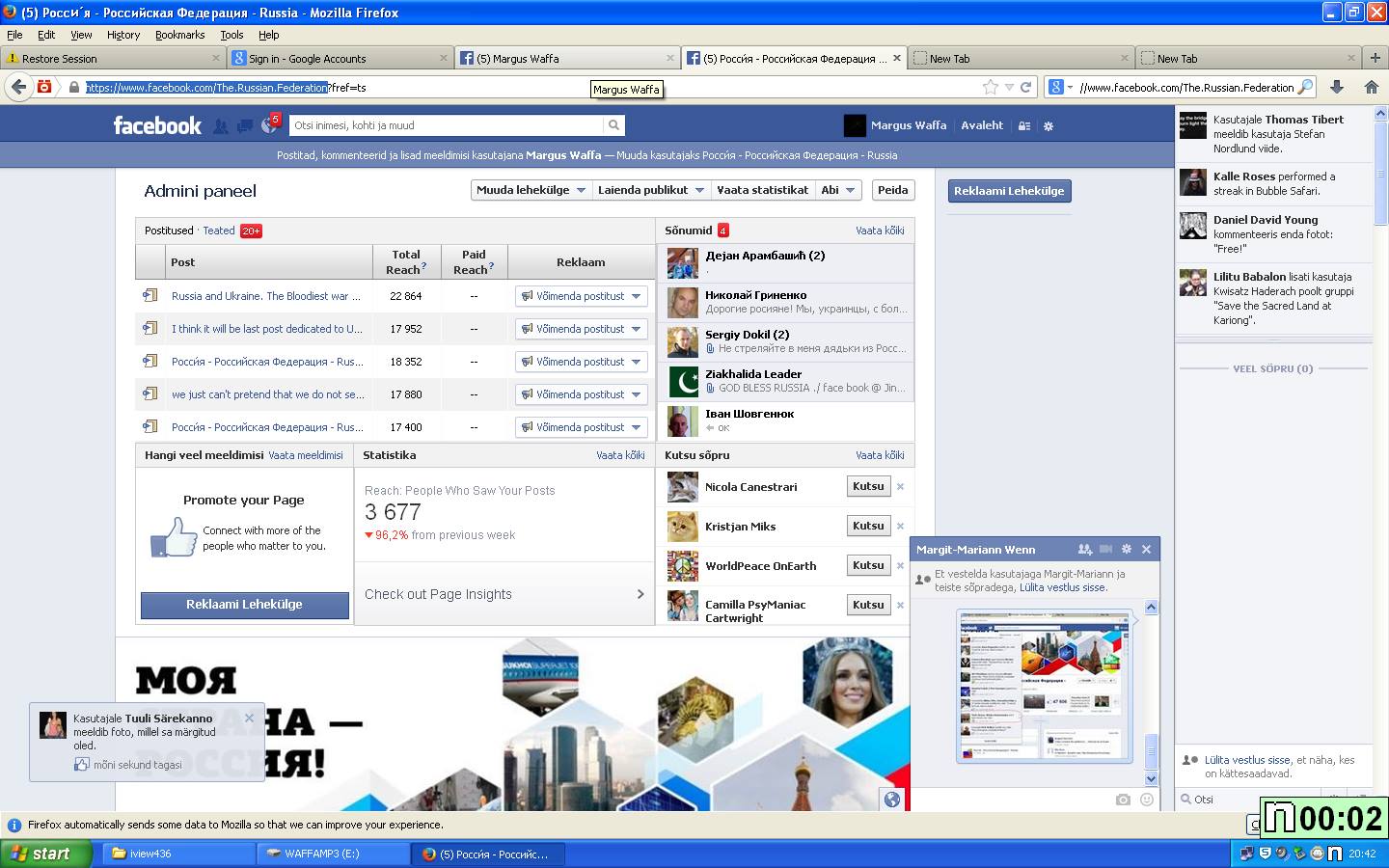Dismiss Nicola Canestrari invite suggestion

tap(900, 487)
